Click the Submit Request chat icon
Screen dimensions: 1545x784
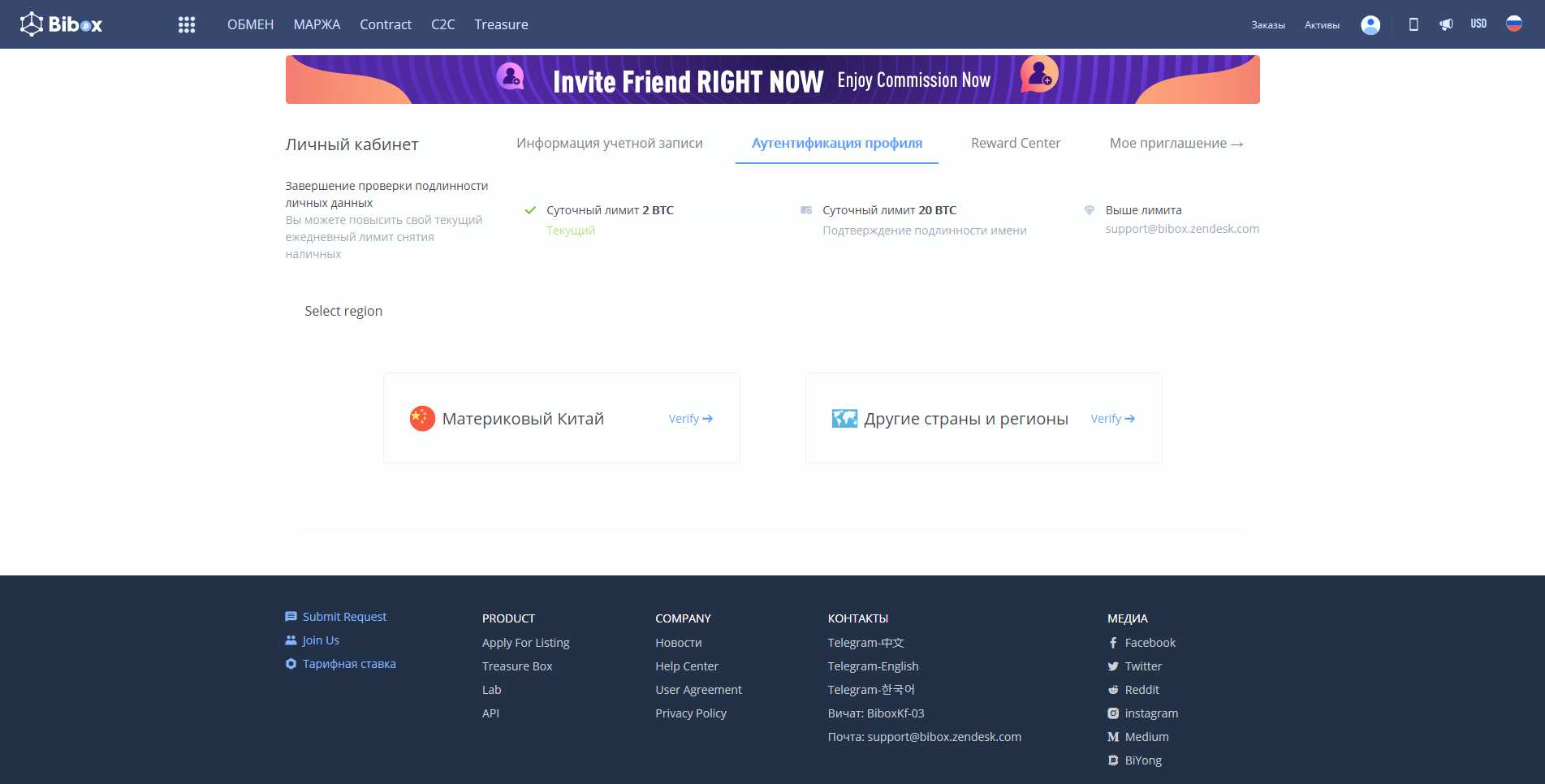coord(291,617)
